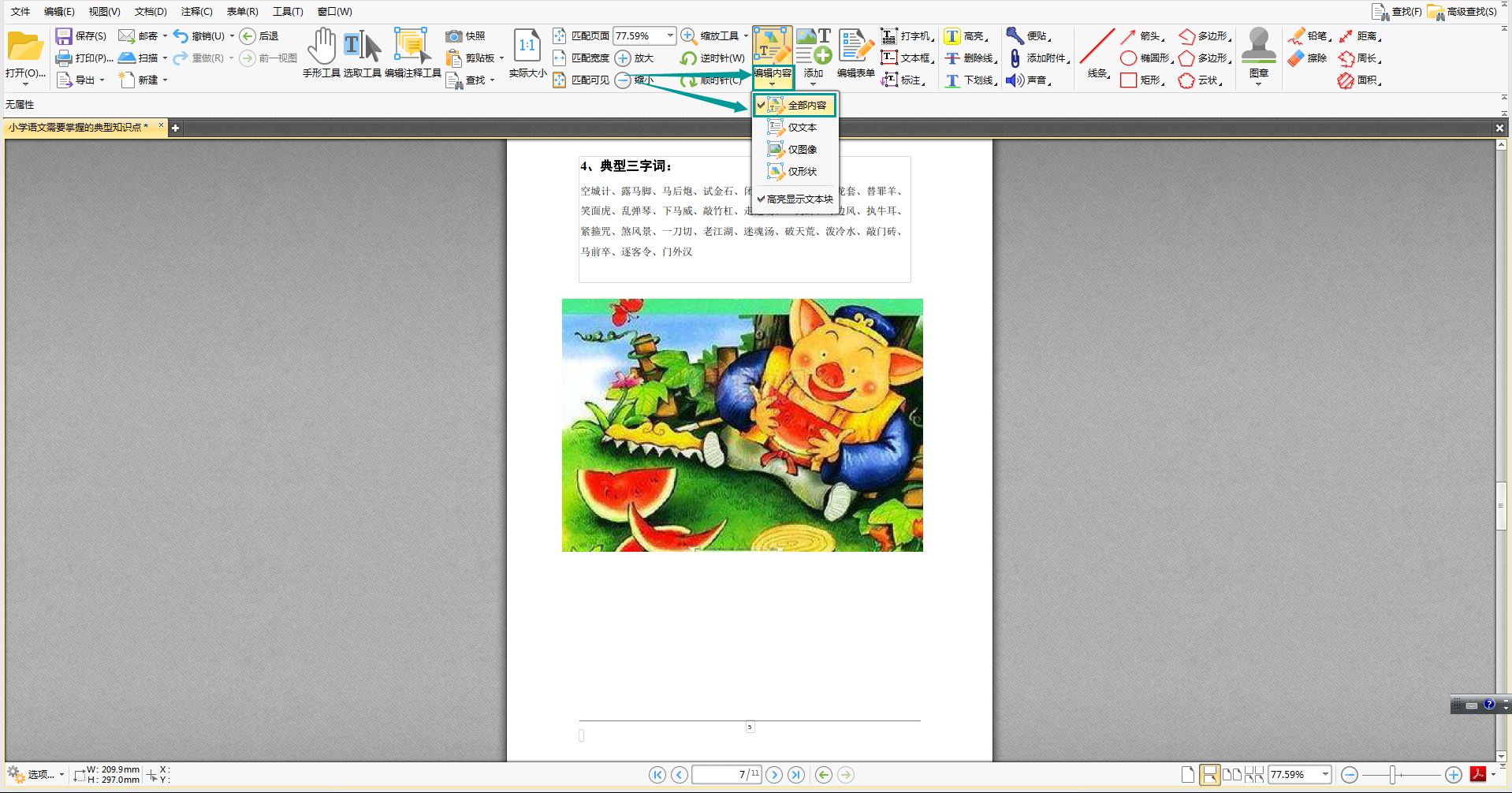1512x793 pixels.
Task: Expand the 导出 export dropdown
Action: tap(102, 80)
